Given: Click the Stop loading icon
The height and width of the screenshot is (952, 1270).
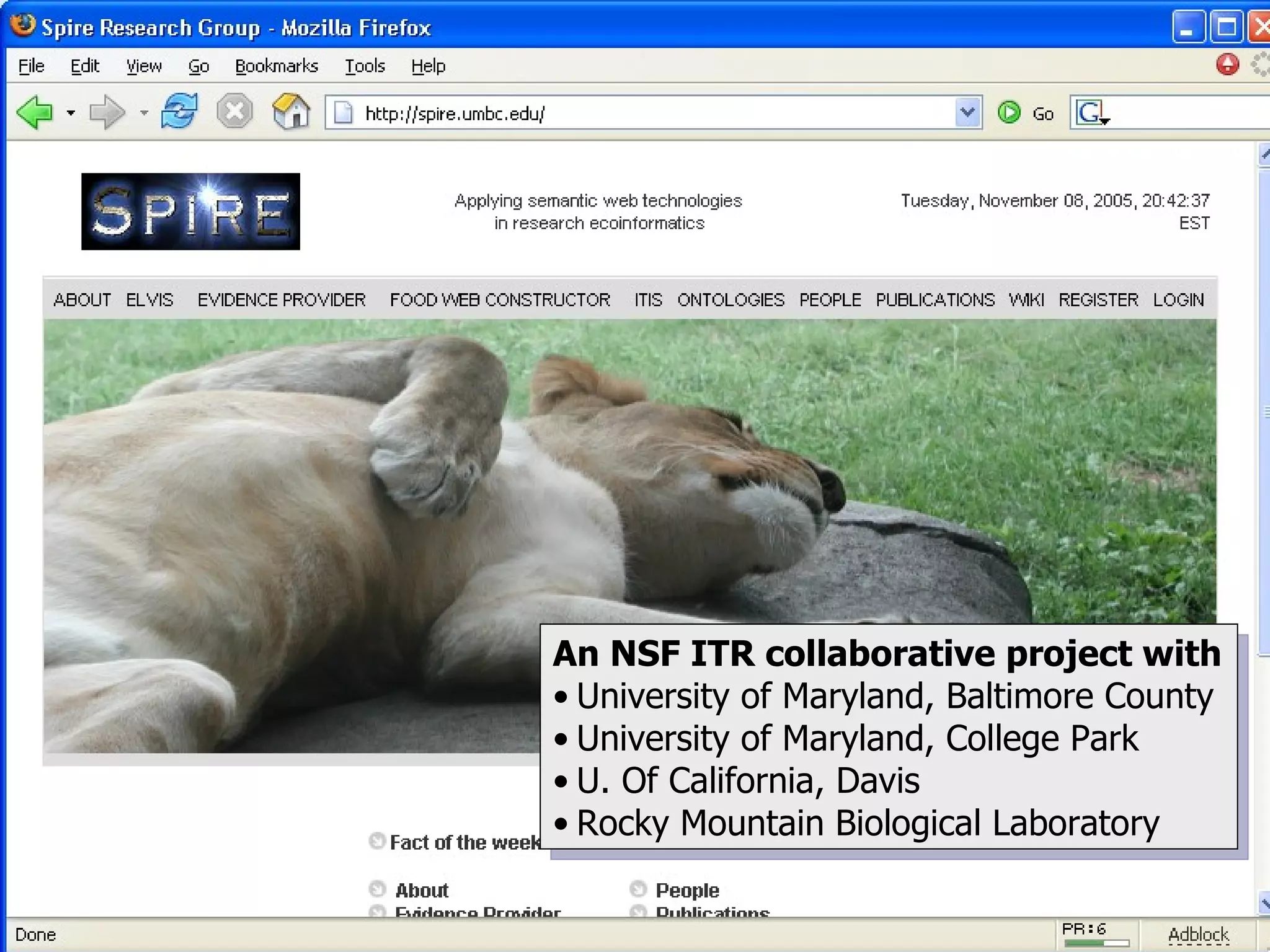Looking at the screenshot, I should [234, 112].
